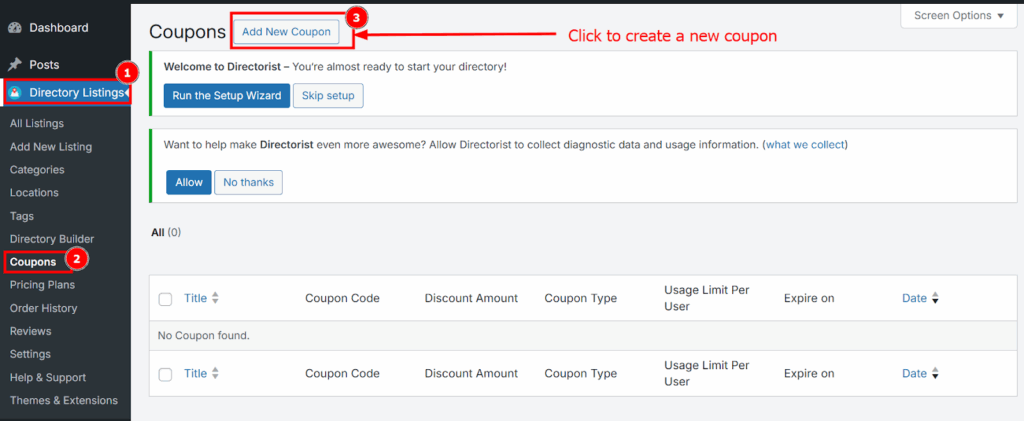Screen dimensions: 1024x421
Task: Open the 'what we collect' link
Action: click(x=805, y=145)
